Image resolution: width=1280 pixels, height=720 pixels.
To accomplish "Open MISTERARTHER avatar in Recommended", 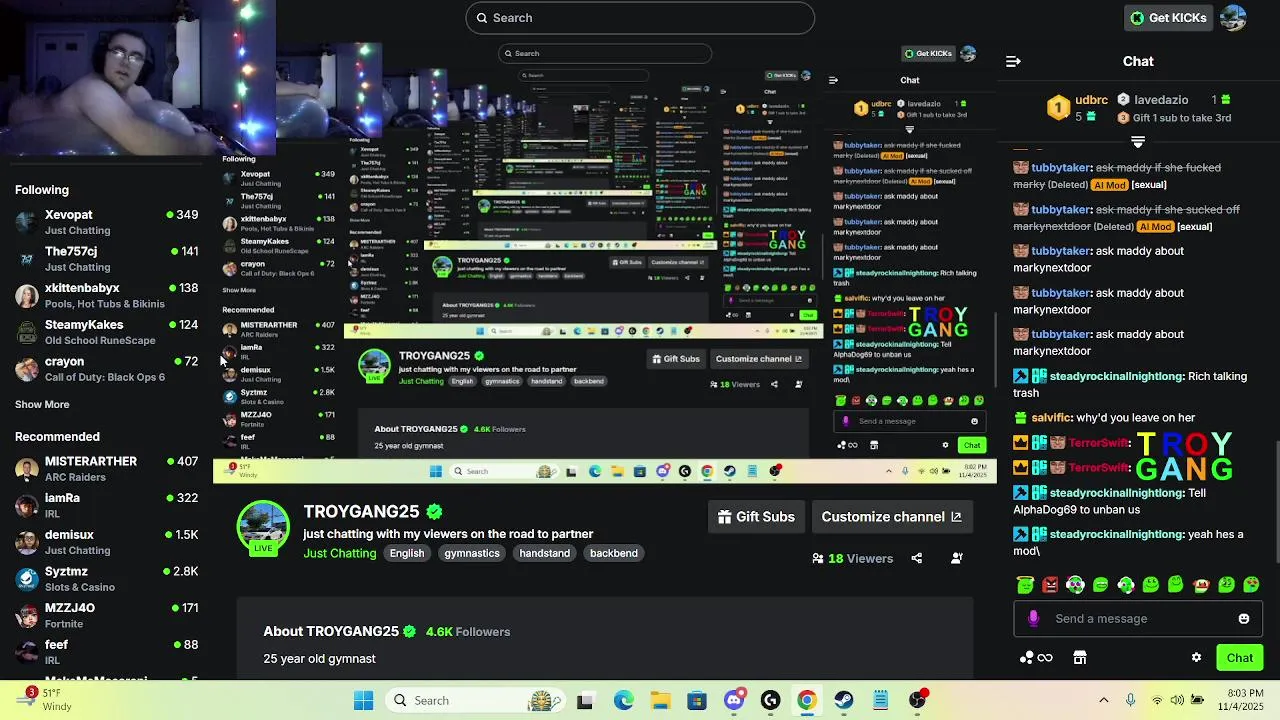I will point(27,469).
